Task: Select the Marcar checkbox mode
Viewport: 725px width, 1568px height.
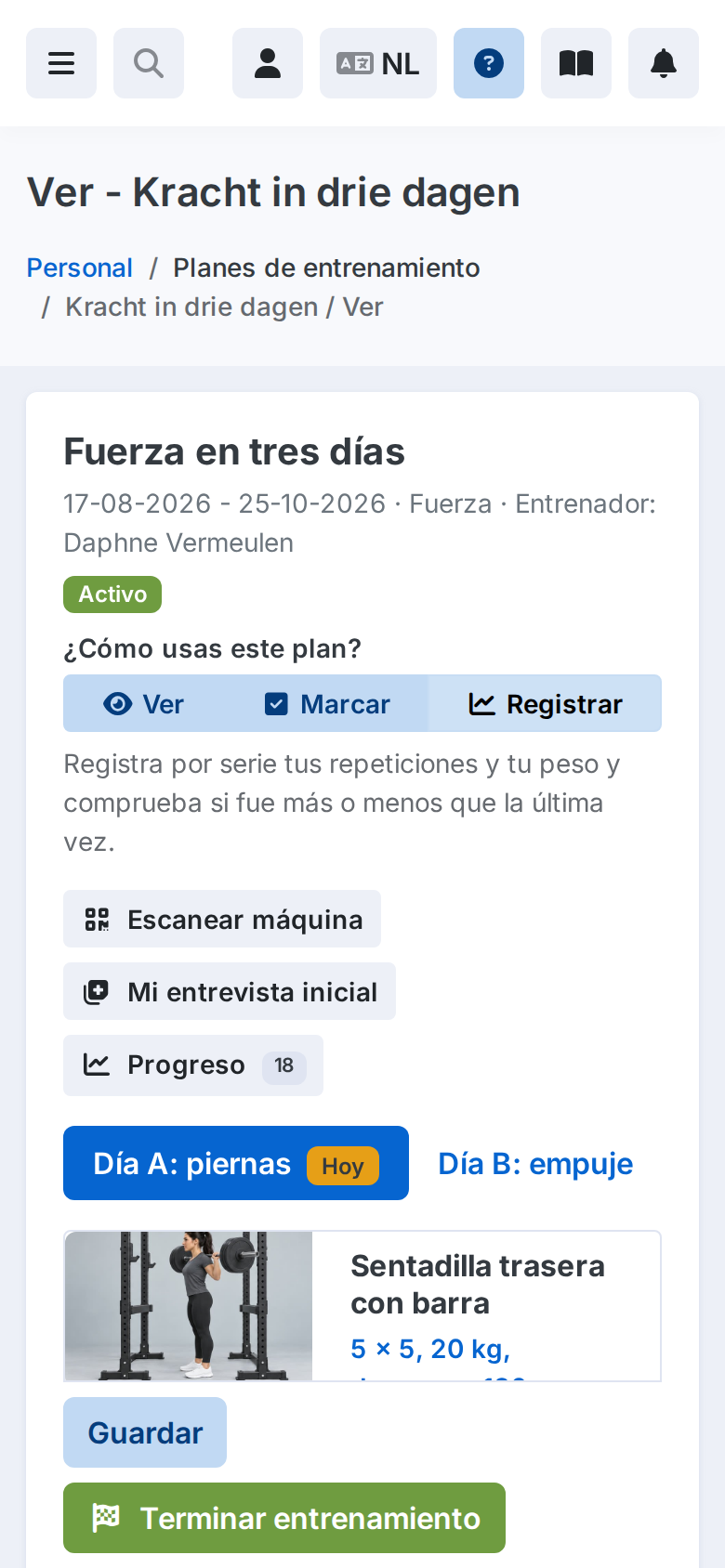Action: point(327,704)
